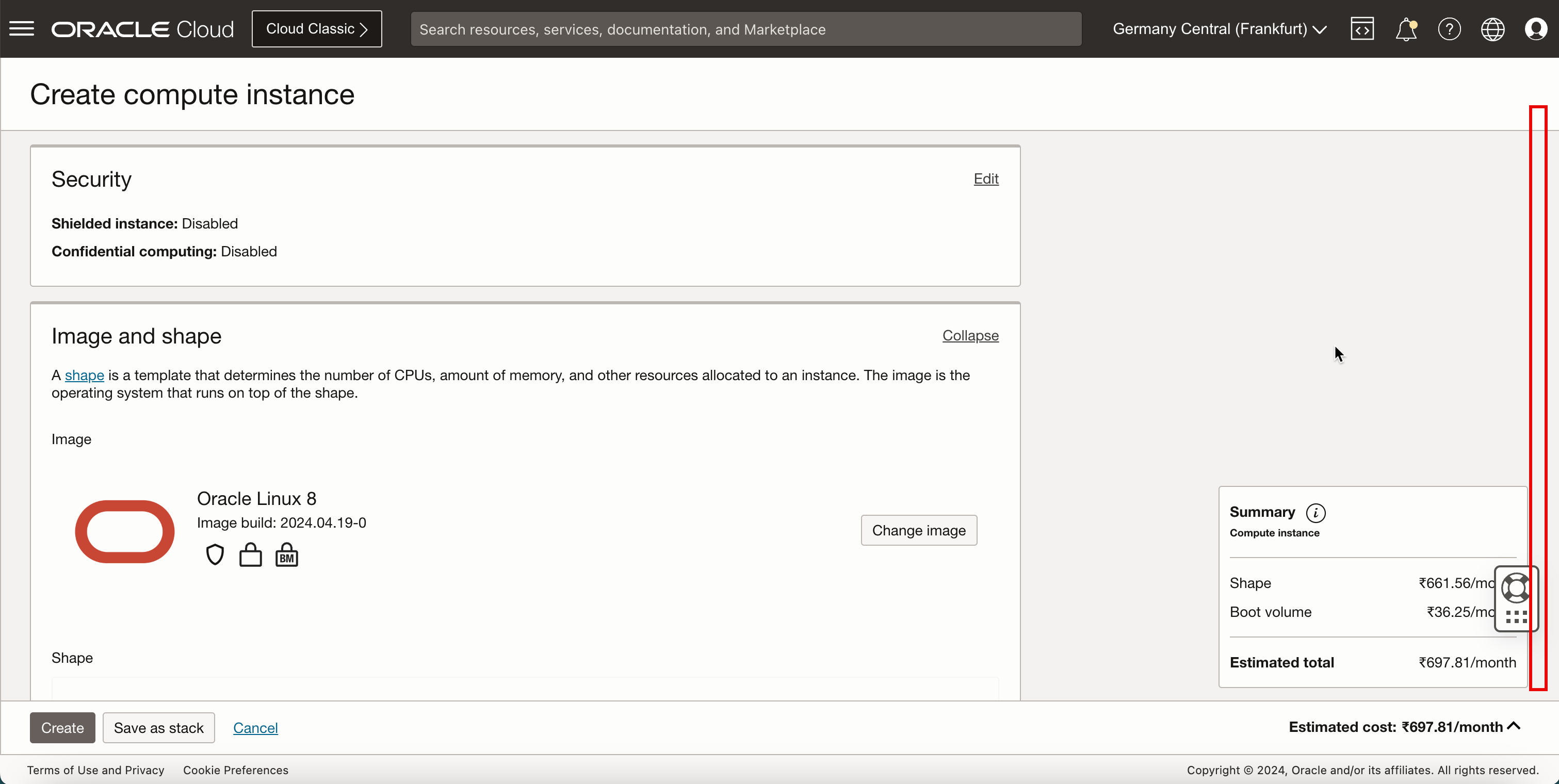
Task: Click the Cloud Shell terminal icon
Action: (1362, 29)
